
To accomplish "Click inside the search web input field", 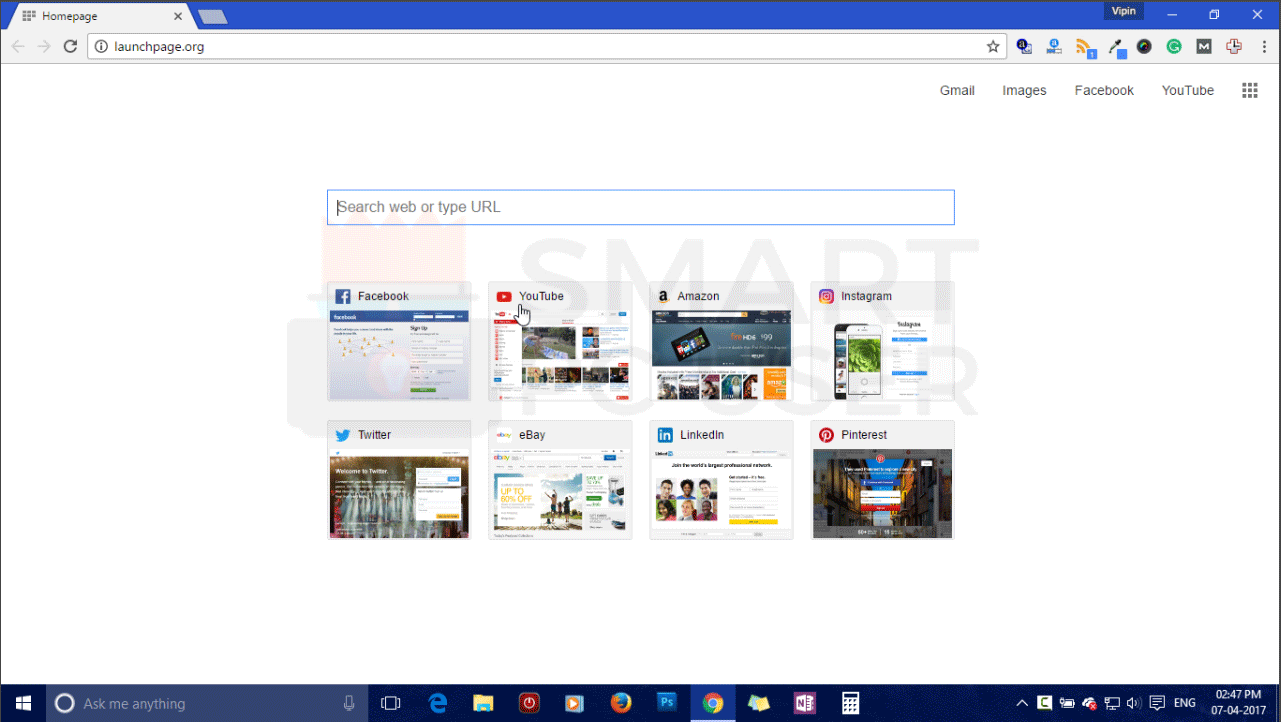I will coord(640,207).
